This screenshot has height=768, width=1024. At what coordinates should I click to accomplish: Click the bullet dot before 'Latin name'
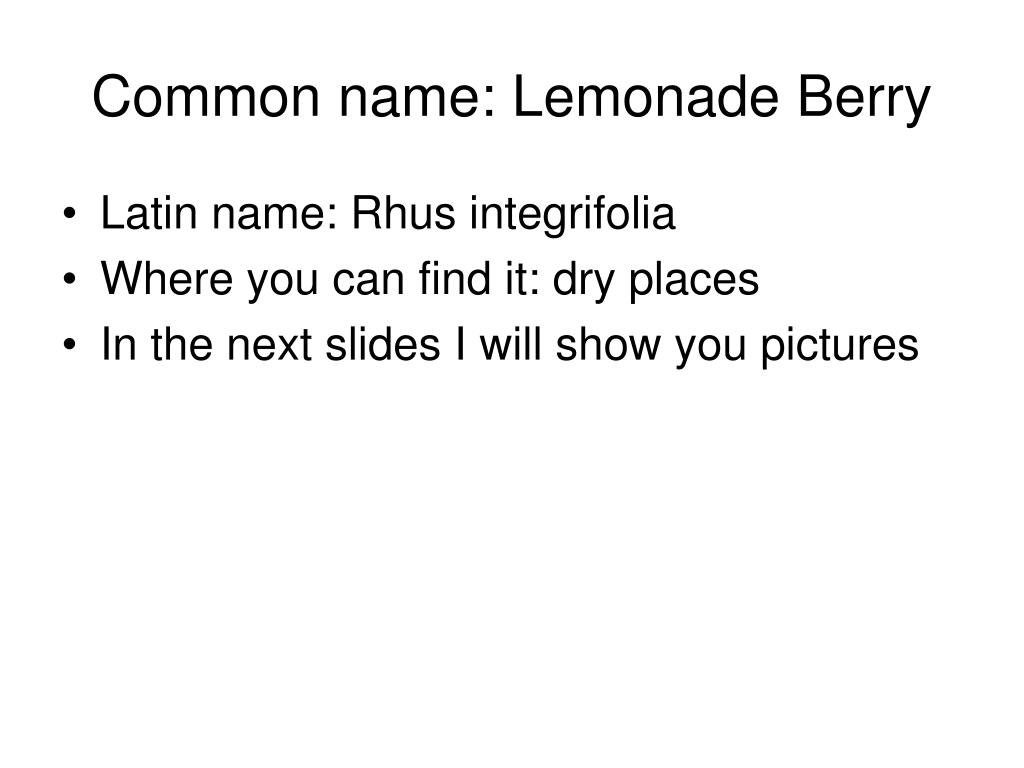(x=70, y=214)
